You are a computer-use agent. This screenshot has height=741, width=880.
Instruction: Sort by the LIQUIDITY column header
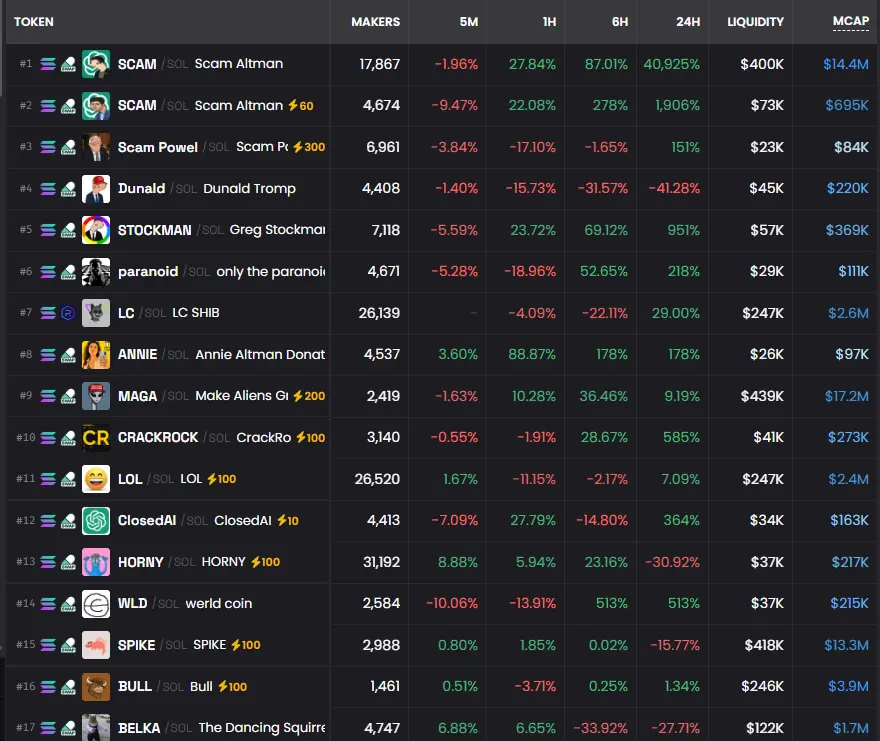[x=755, y=22]
